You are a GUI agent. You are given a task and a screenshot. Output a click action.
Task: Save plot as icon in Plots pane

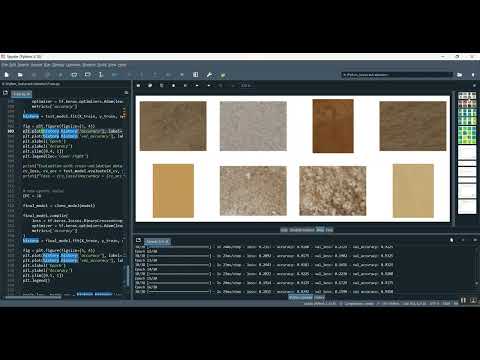click(x=138, y=86)
